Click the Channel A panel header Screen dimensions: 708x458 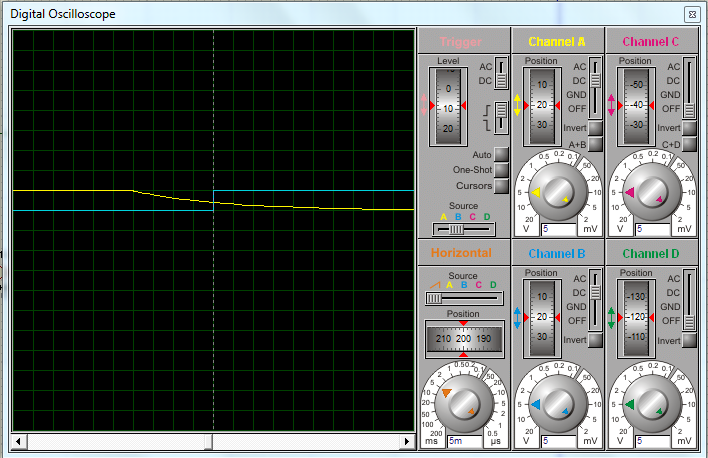point(558,41)
